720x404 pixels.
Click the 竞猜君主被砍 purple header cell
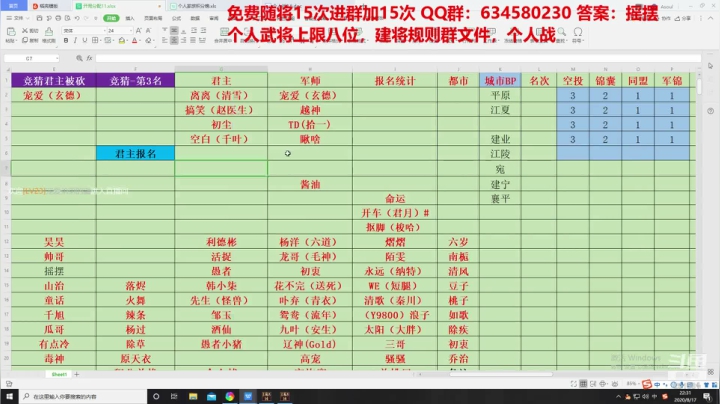click(54, 81)
